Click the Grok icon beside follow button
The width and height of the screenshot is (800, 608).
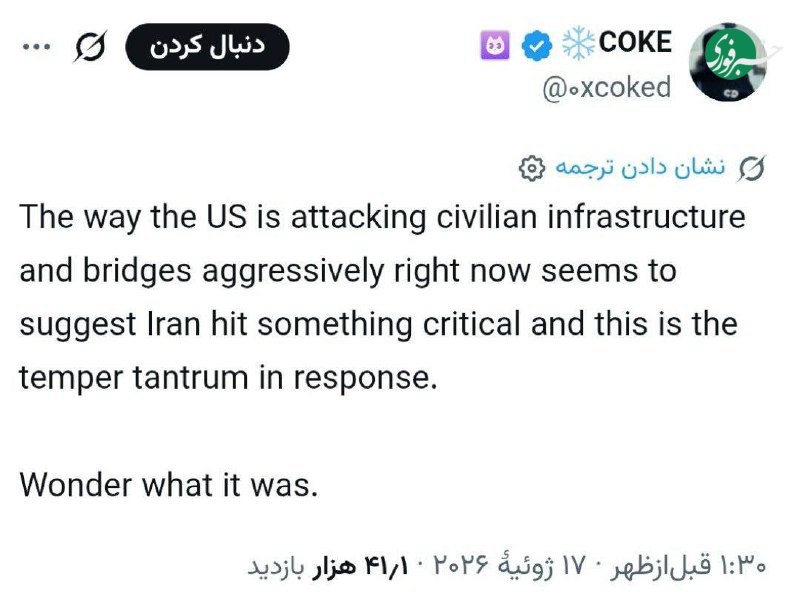[x=90, y=46]
